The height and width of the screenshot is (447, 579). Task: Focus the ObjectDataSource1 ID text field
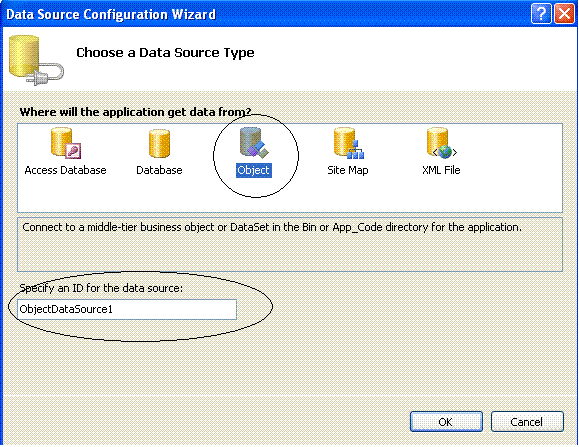click(127, 309)
